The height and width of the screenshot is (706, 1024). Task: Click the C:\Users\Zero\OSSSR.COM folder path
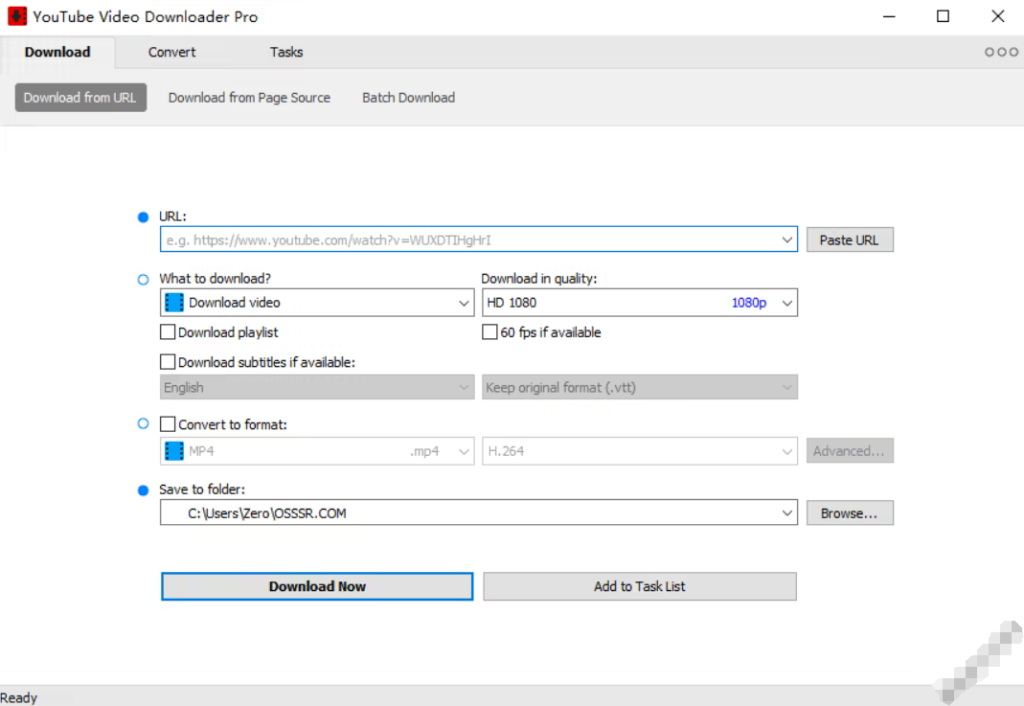pyautogui.click(x=267, y=513)
